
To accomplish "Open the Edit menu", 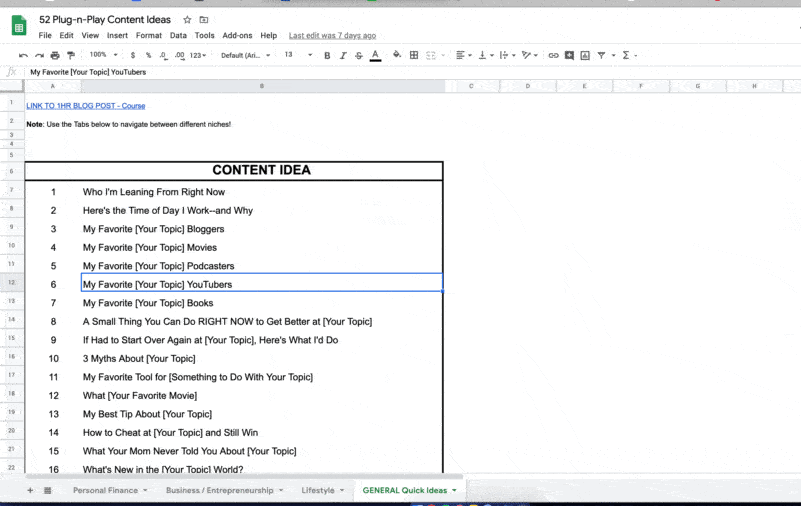I will click(x=66, y=35).
